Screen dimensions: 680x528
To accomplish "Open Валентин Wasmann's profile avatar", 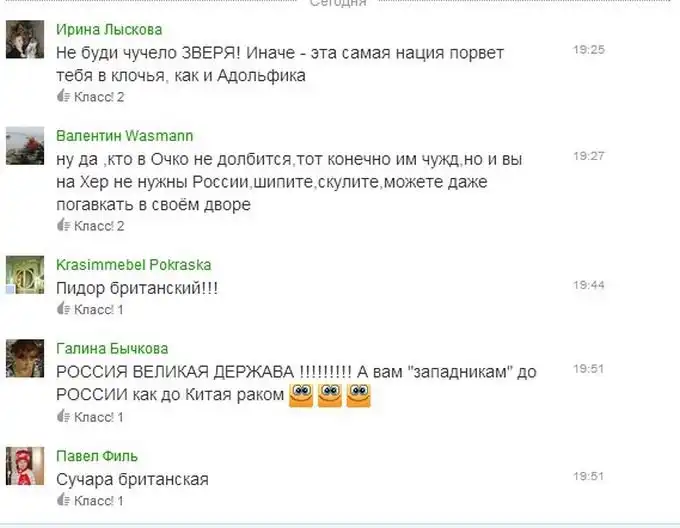I will click(25, 146).
